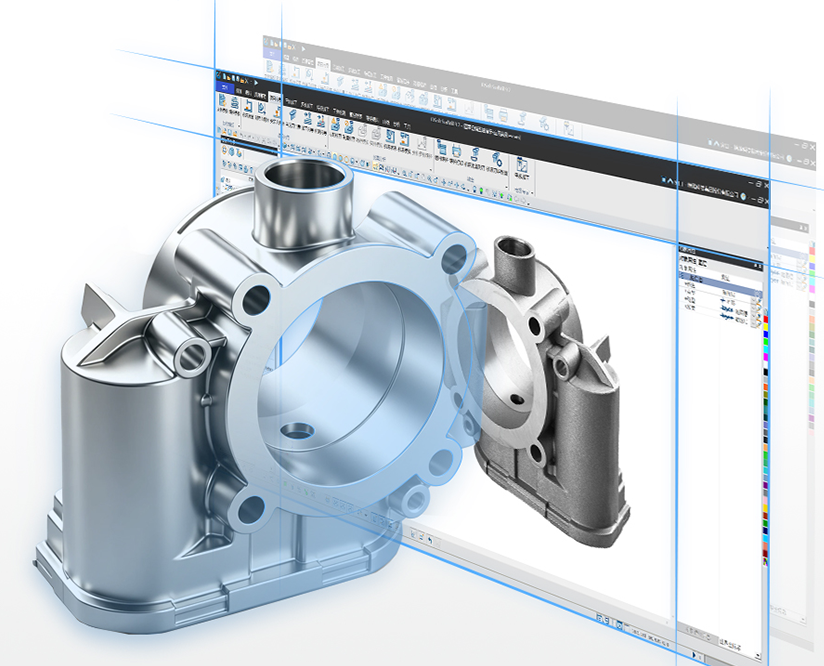The width and height of the screenshot is (824, 666).
Task: Open the blue highlighted file tab in front window
Action: point(225,87)
